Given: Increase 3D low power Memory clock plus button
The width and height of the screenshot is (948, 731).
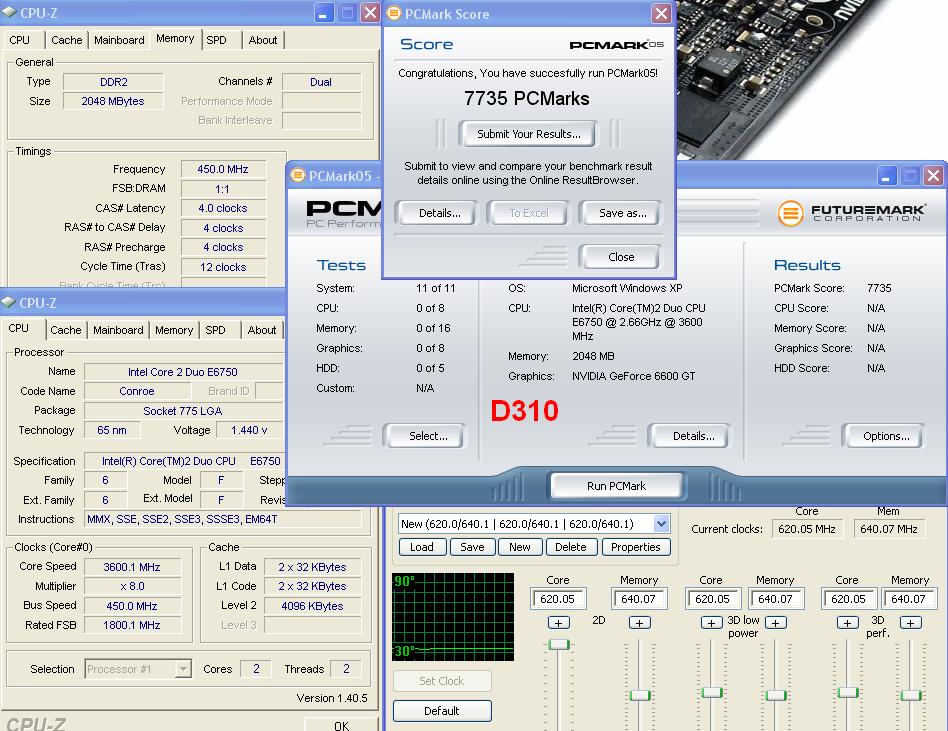Looking at the screenshot, I should pos(776,623).
